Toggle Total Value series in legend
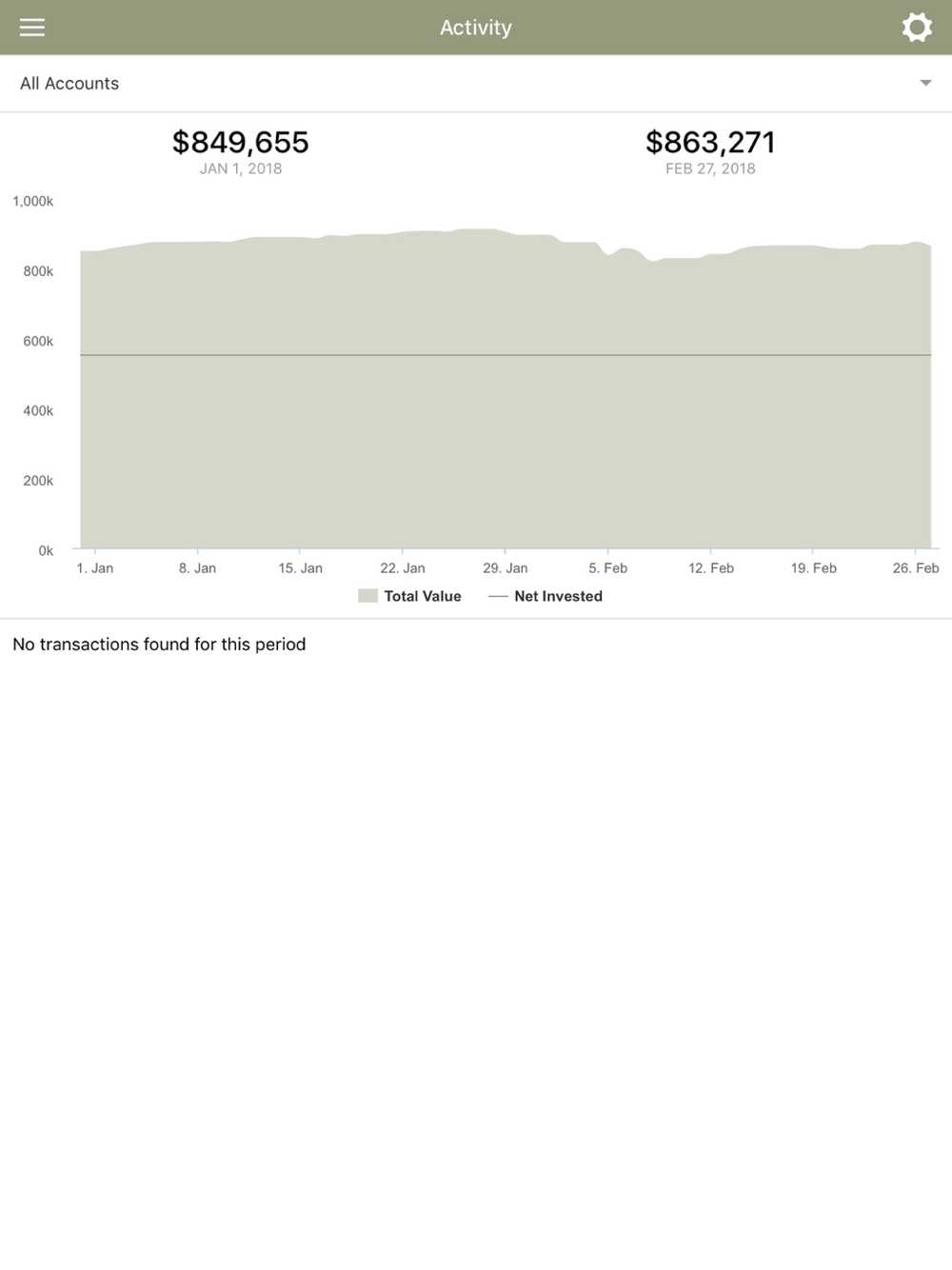The image size is (952, 1270). pyautogui.click(x=422, y=596)
